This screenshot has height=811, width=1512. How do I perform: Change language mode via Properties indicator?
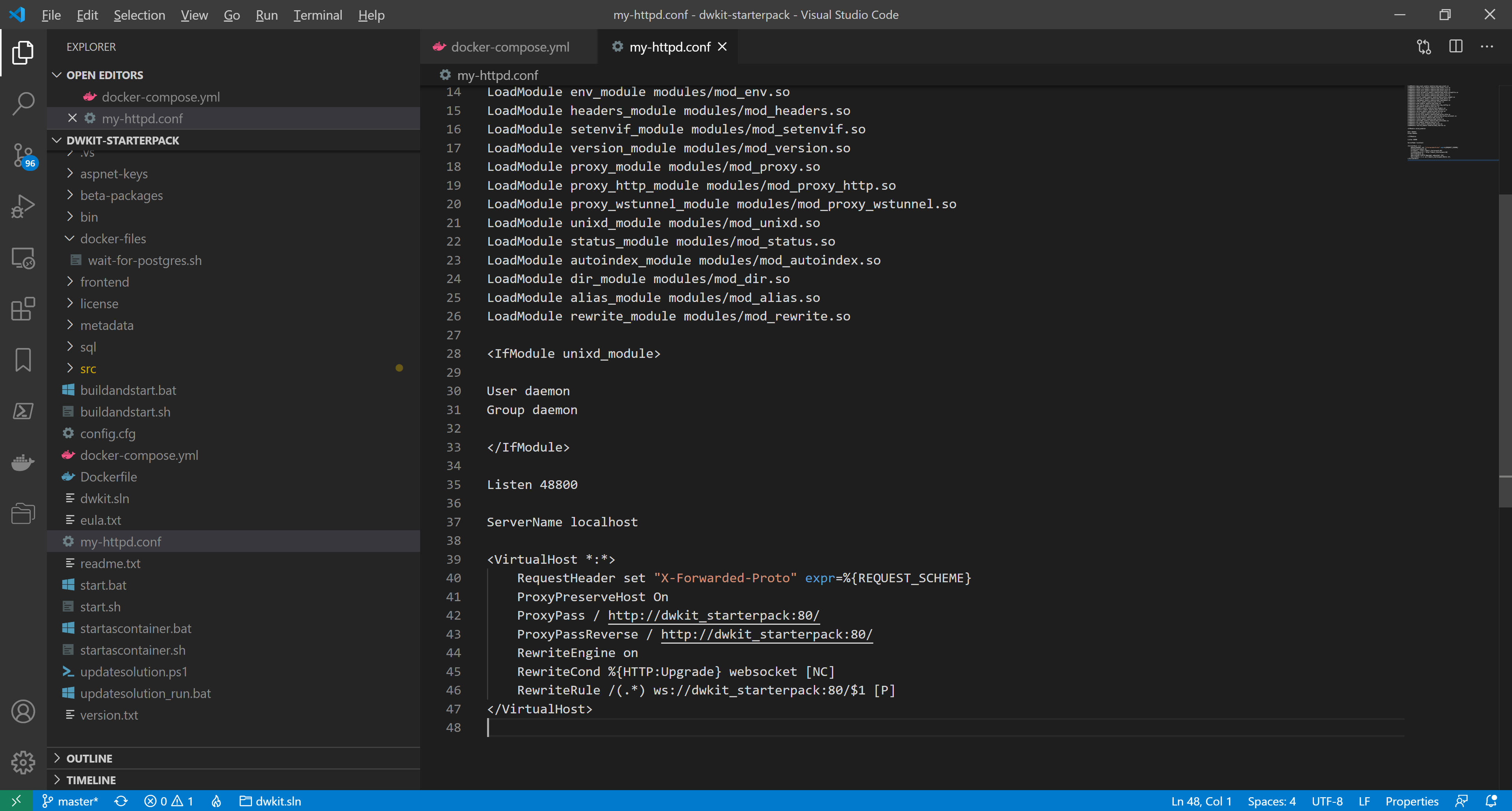[x=1412, y=801]
